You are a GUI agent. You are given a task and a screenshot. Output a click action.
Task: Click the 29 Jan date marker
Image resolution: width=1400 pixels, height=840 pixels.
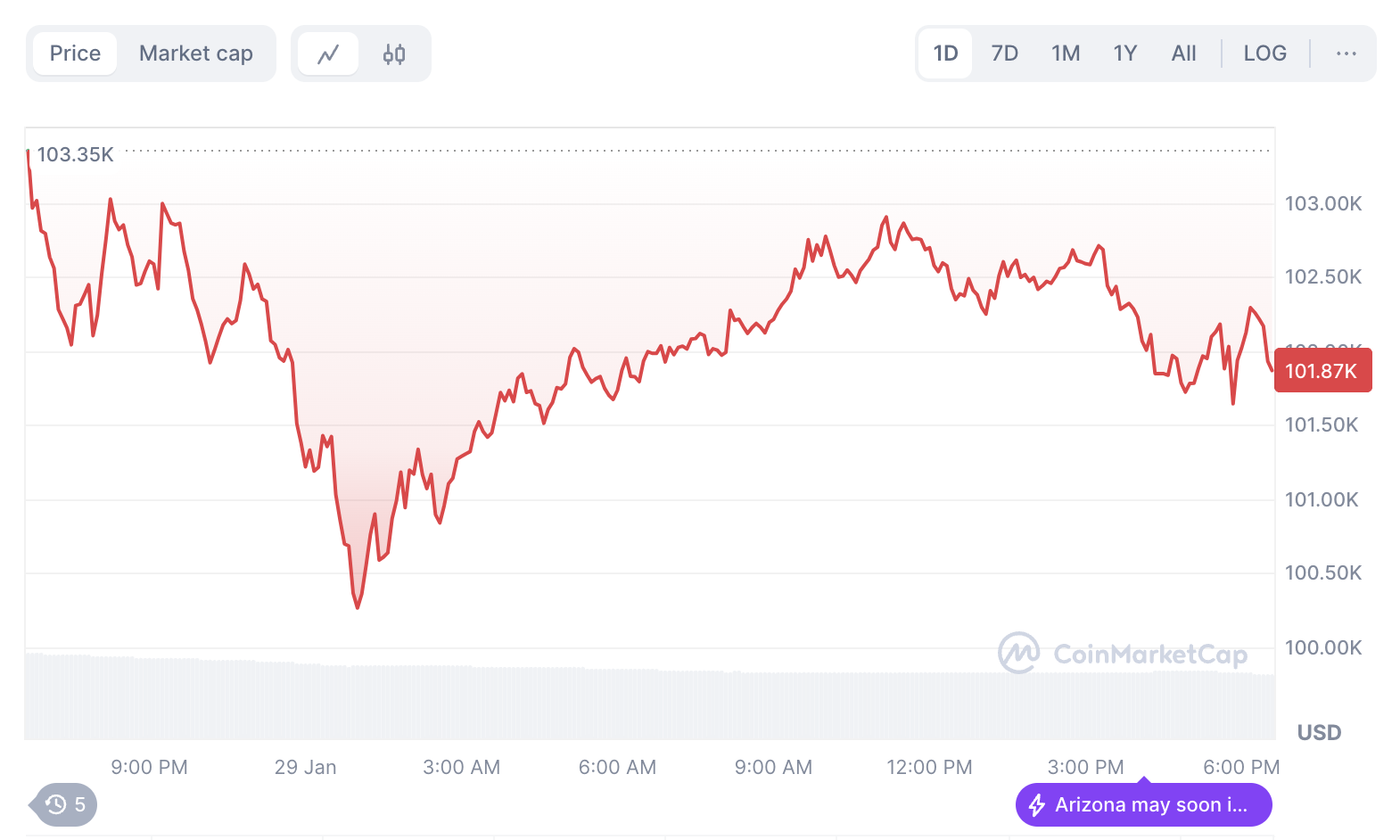pos(305,767)
